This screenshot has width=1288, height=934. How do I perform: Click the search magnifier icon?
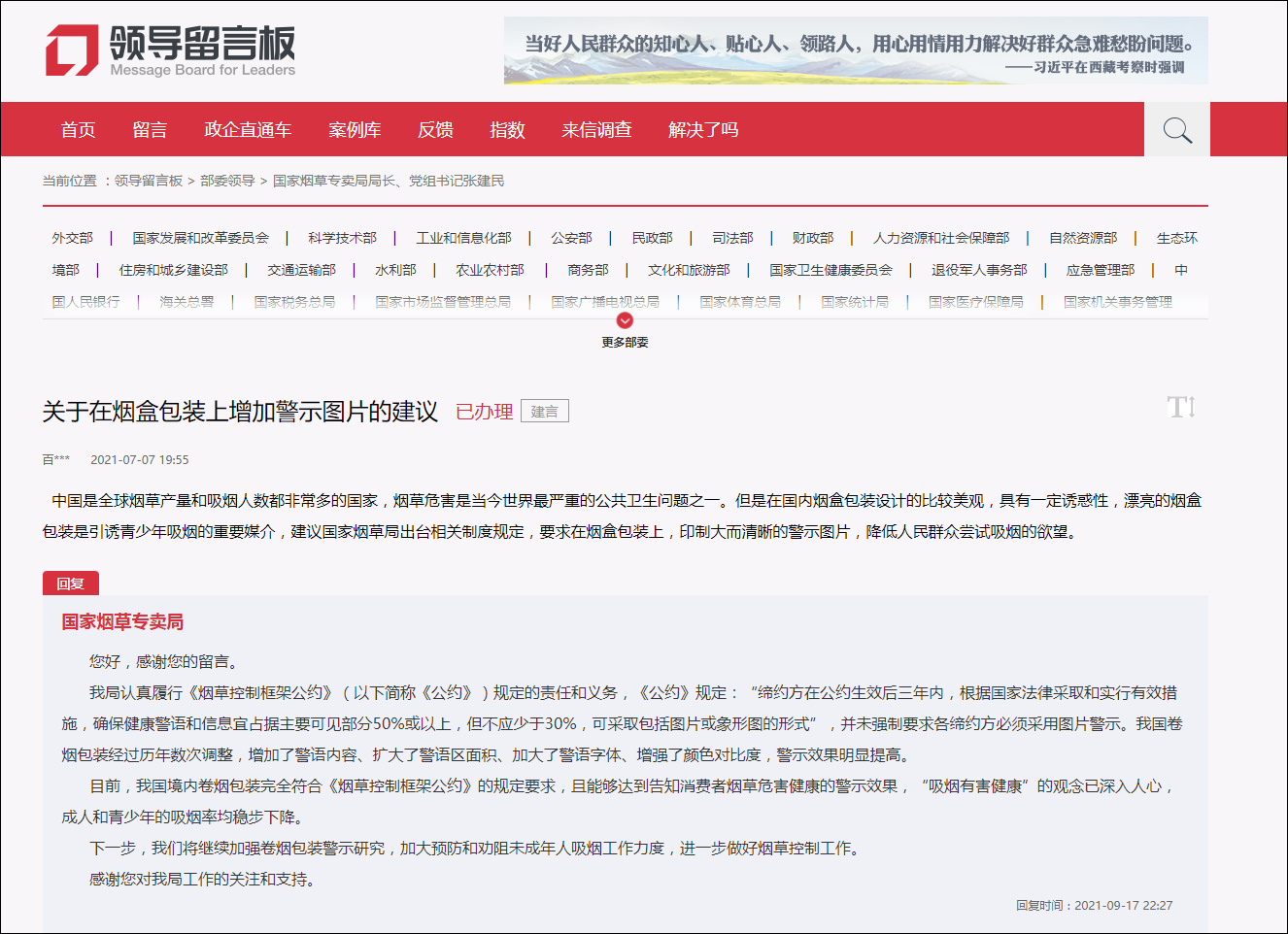1175,129
